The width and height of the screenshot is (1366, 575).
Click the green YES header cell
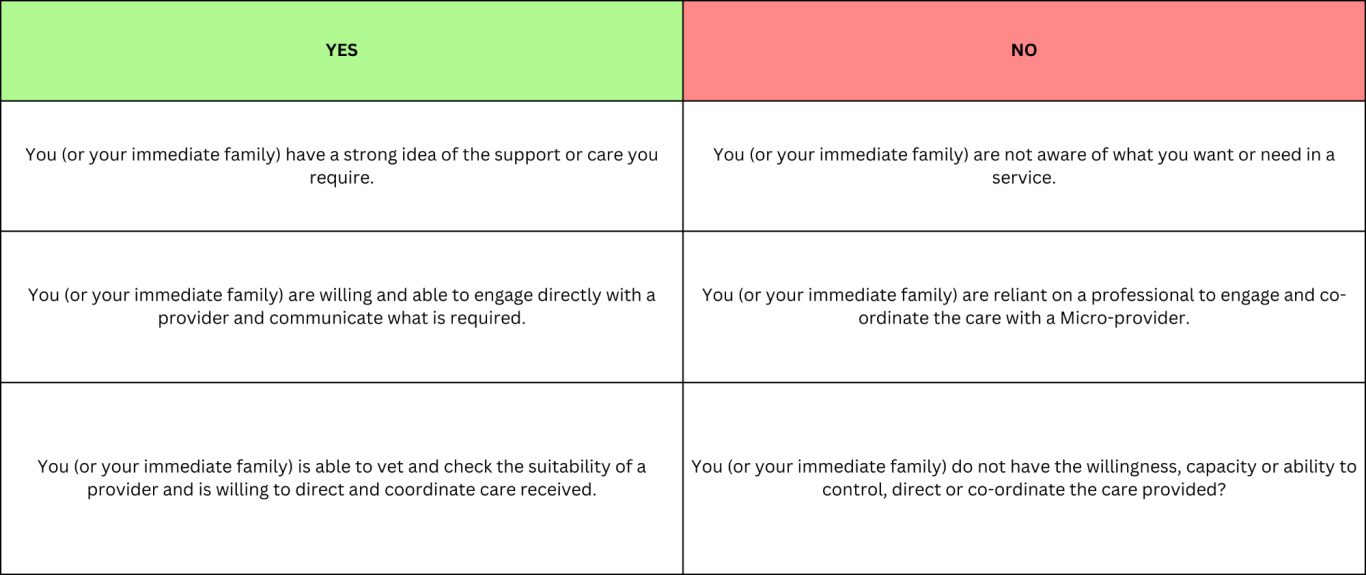tap(341, 50)
